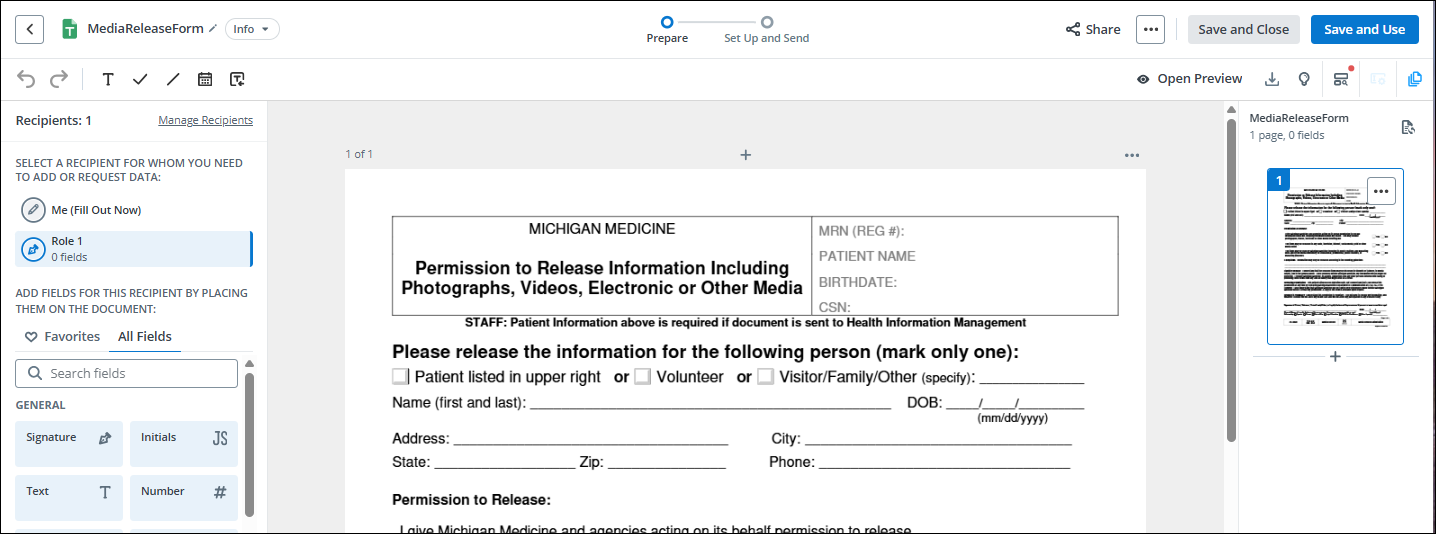Click the green document template icon

coord(70,29)
